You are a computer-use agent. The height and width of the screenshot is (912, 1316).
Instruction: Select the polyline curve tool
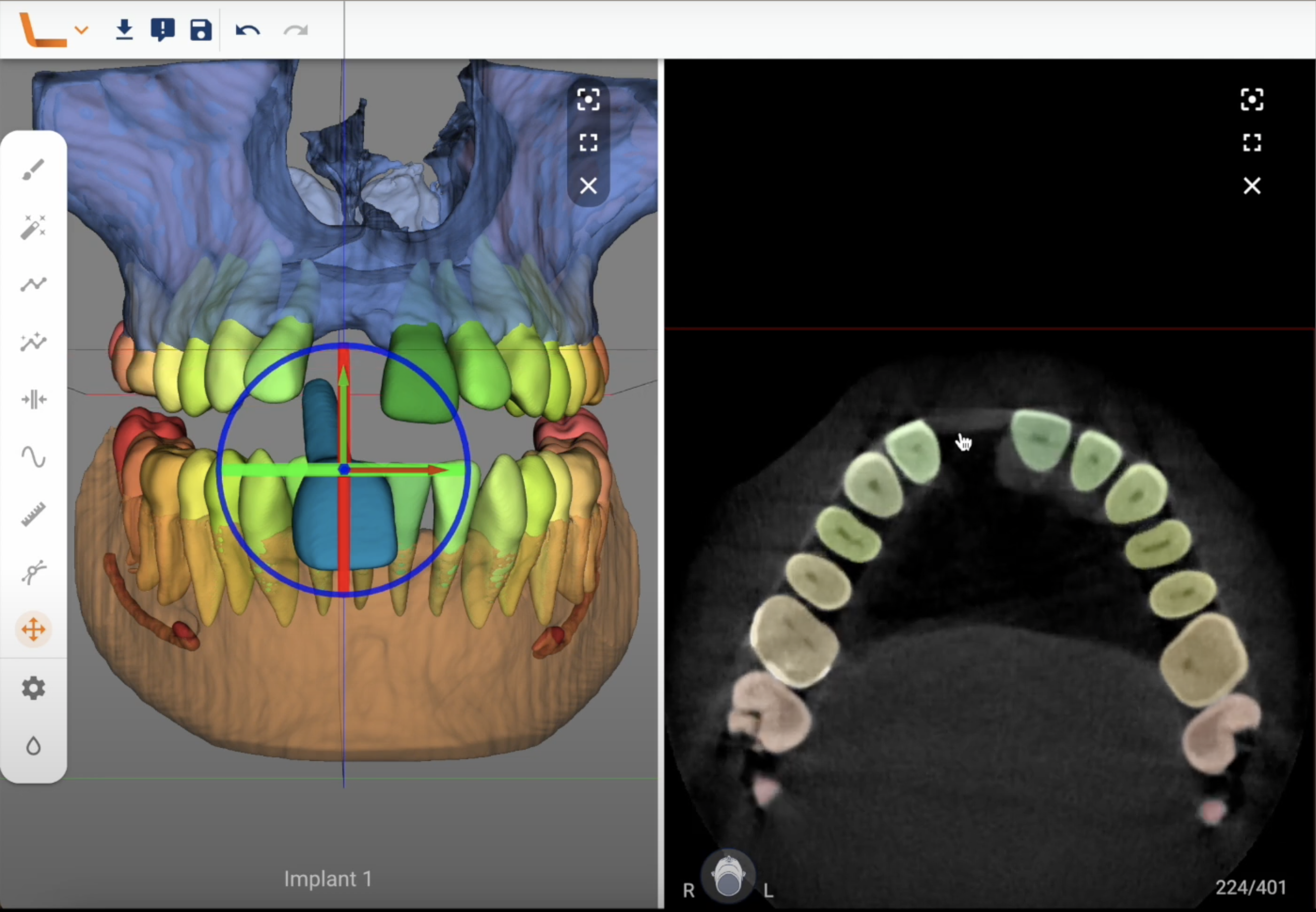(33, 284)
